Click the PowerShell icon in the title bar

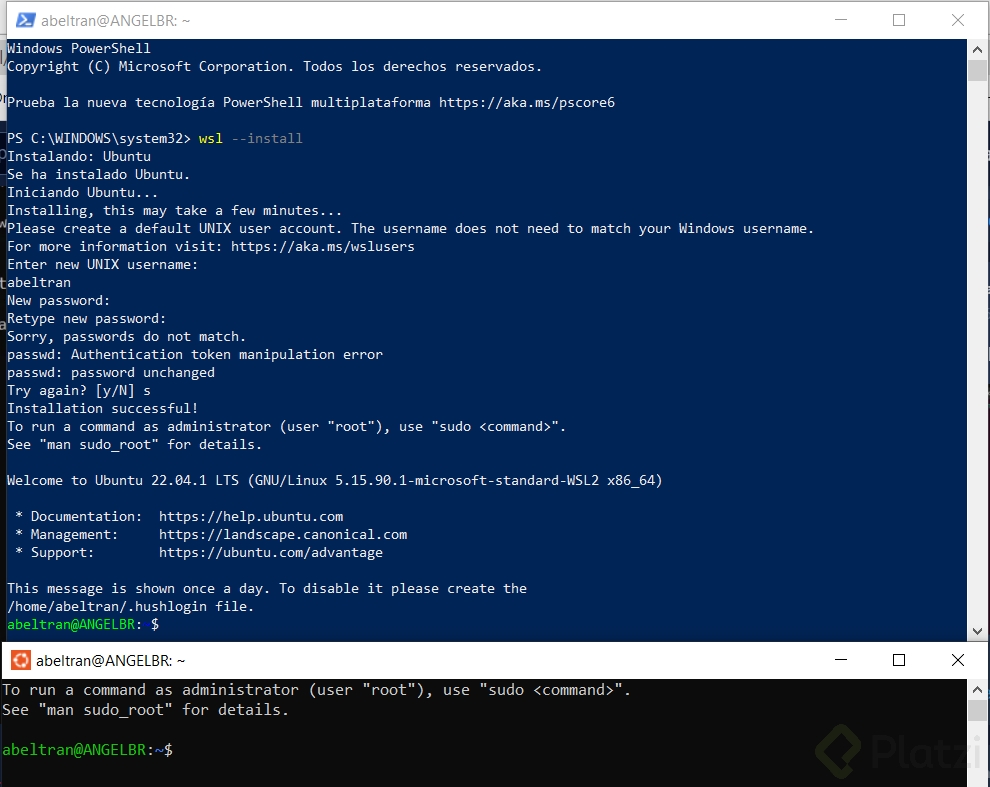pyautogui.click(x=25, y=20)
